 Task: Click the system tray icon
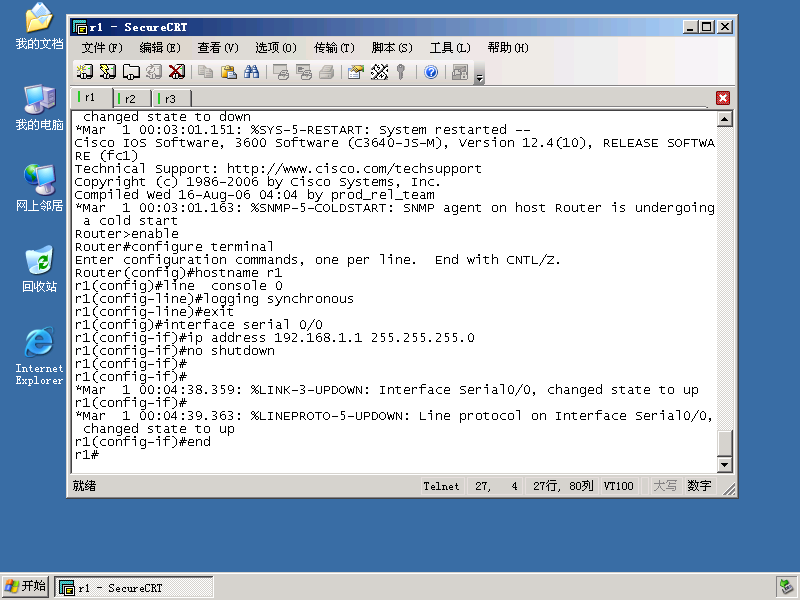(x=786, y=587)
